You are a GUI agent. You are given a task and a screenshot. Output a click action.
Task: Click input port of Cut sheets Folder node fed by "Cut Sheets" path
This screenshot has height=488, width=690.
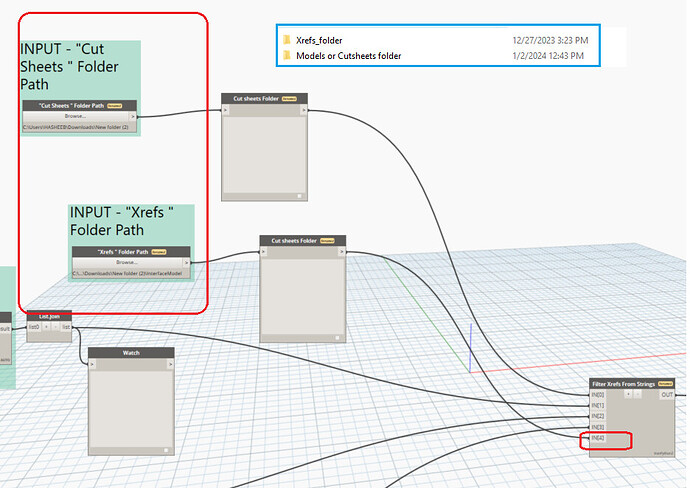pyautogui.click(x=226, y=110)
